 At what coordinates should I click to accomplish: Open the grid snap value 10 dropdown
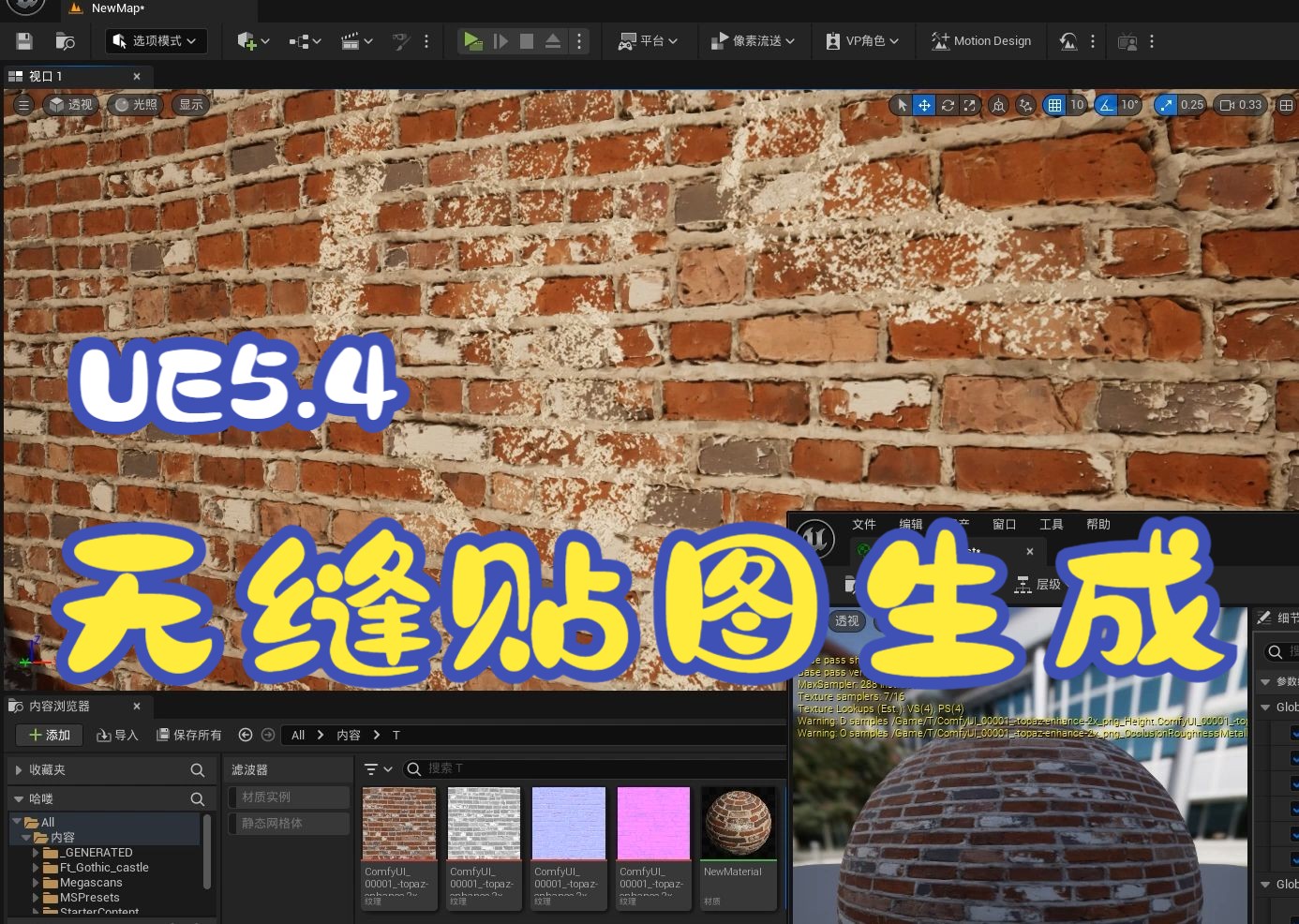(x=1077, y=105)
